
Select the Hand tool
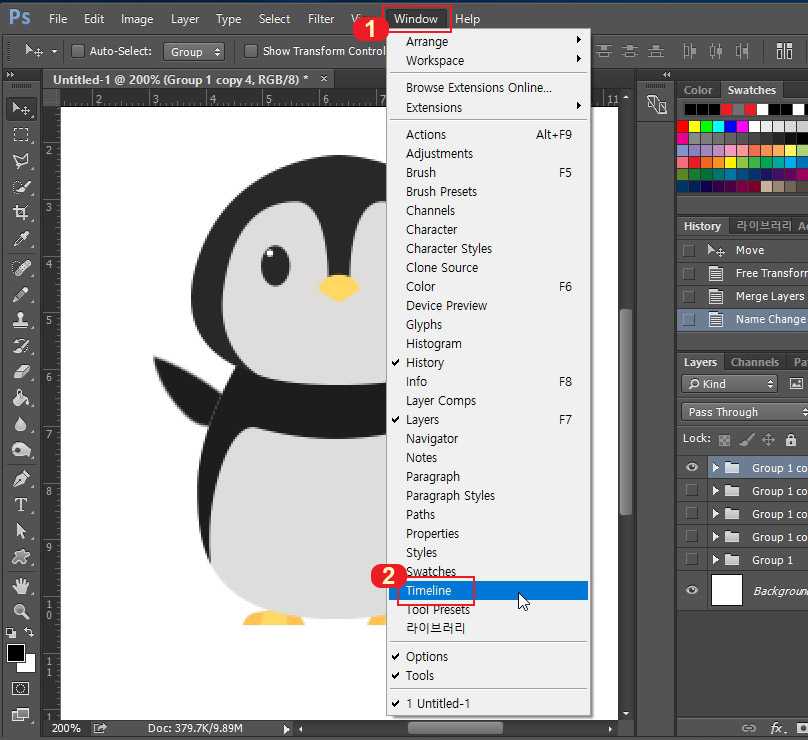pos(21,585)
